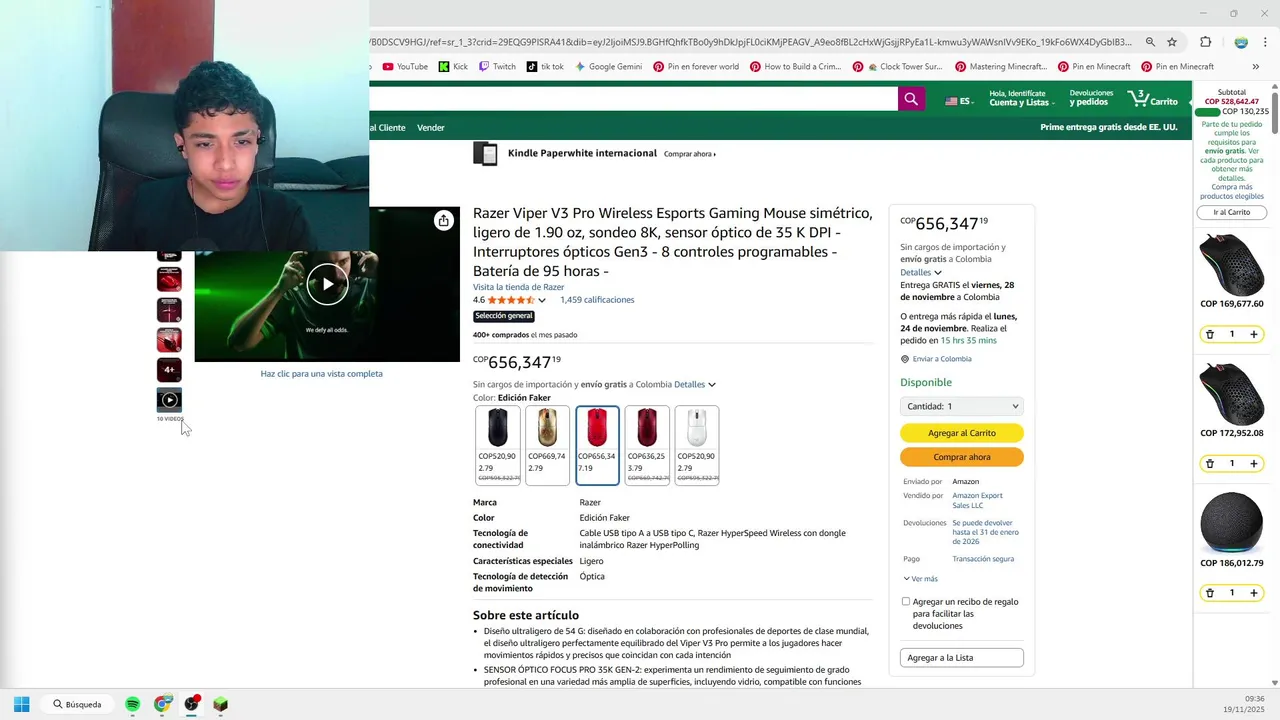Select the red Faker edition swatch
Viewport: 1280px width, 720px height.
[597, 445]
